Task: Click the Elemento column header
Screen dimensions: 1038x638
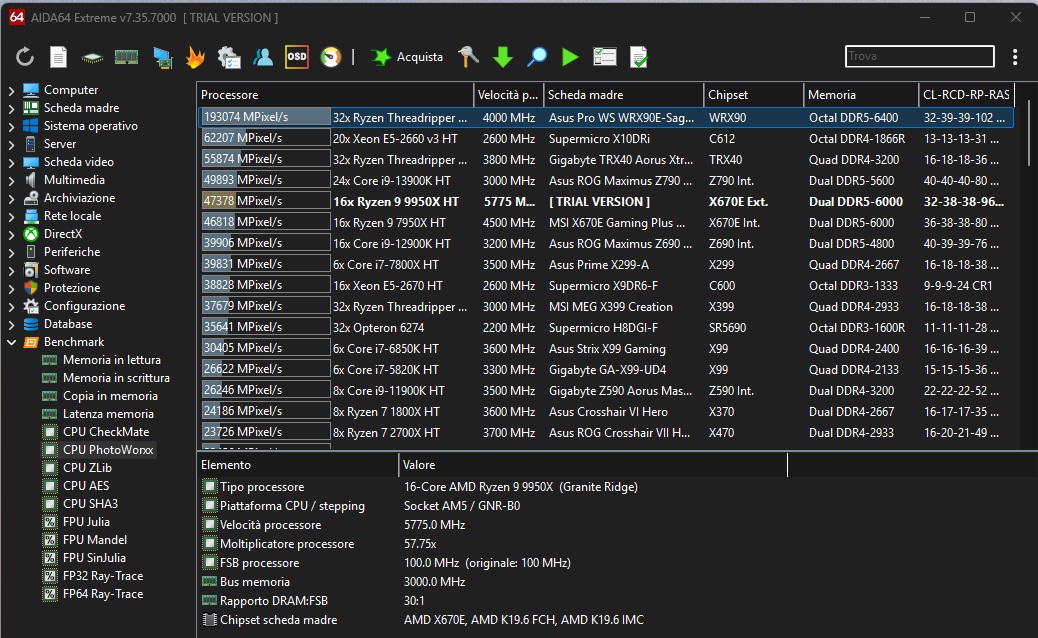Action: point(298,465)
